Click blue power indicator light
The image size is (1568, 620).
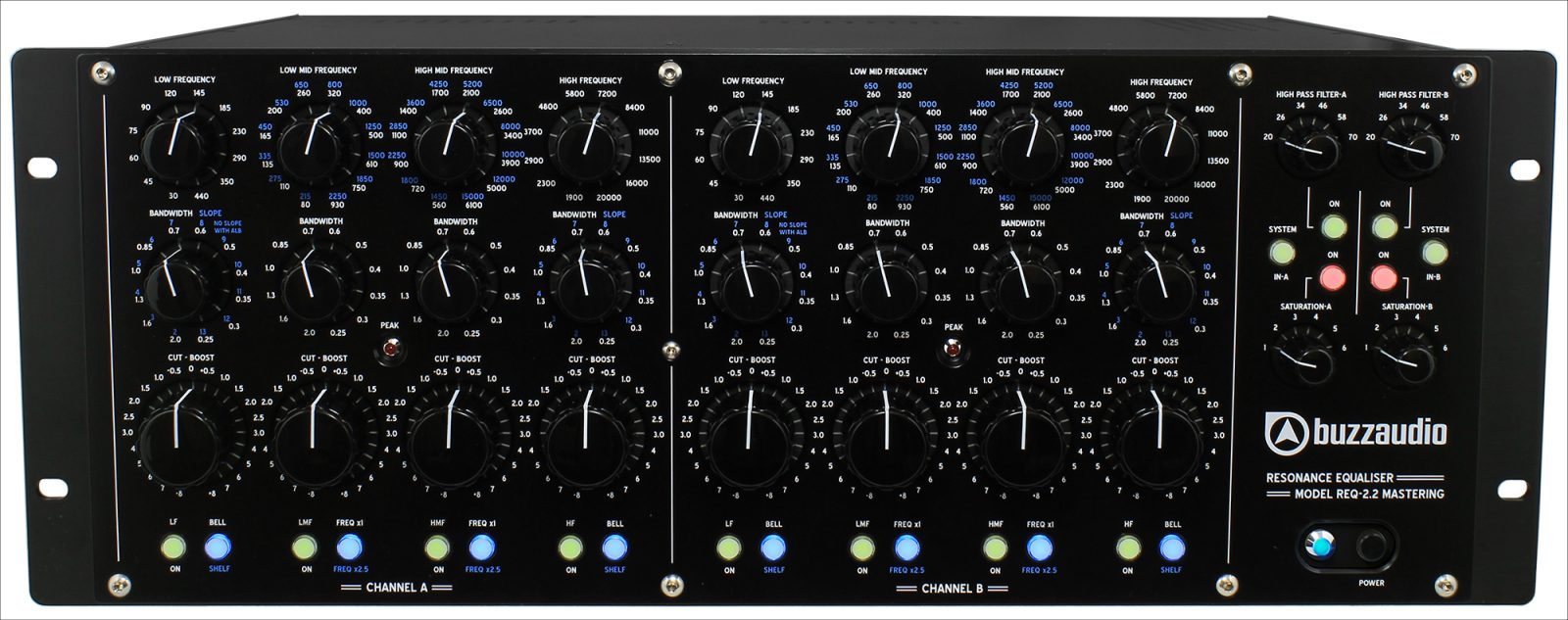click(1322, 546)
